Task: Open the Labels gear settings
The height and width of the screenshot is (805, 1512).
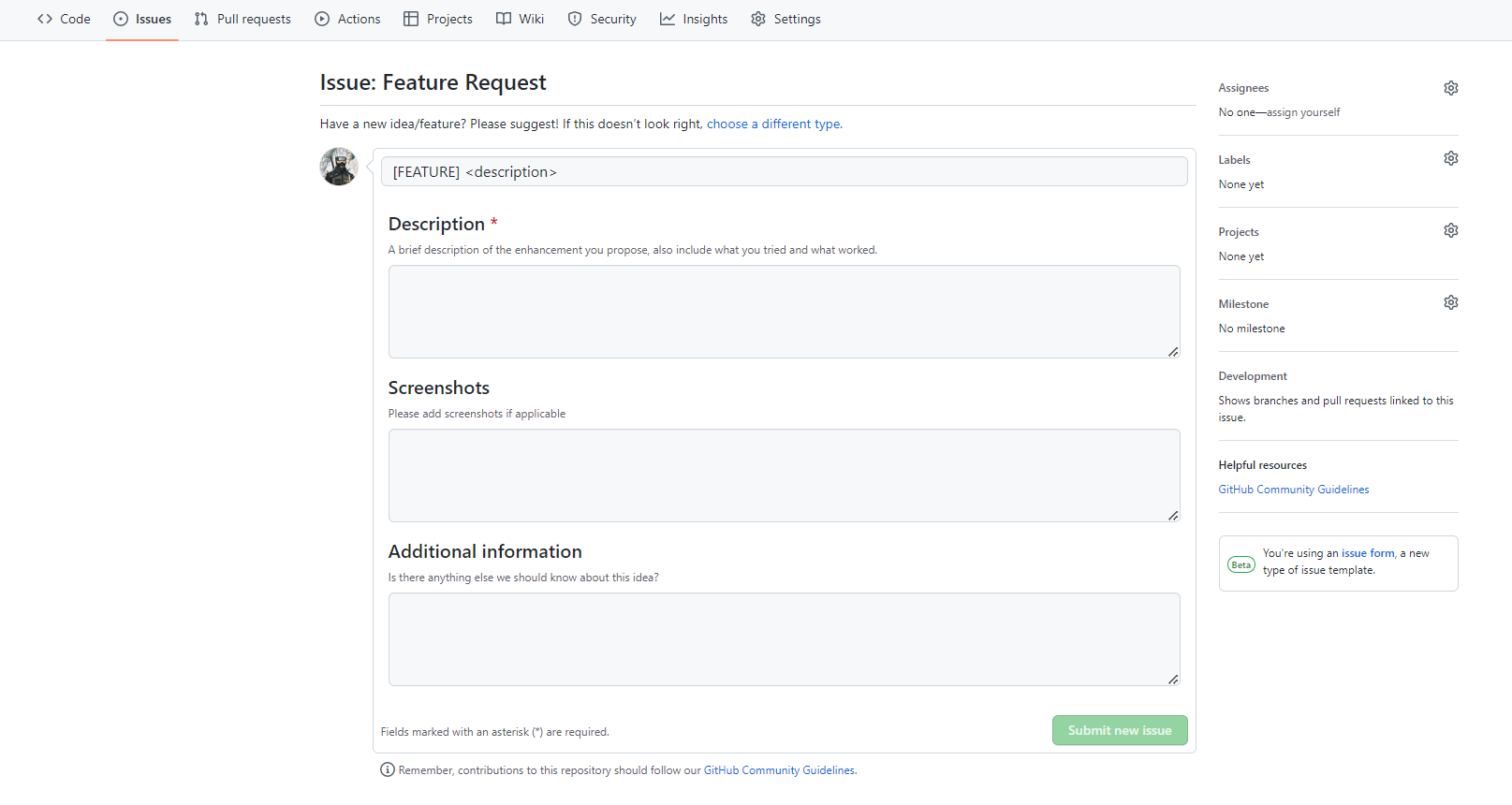Action: (x=1450, y=158)
